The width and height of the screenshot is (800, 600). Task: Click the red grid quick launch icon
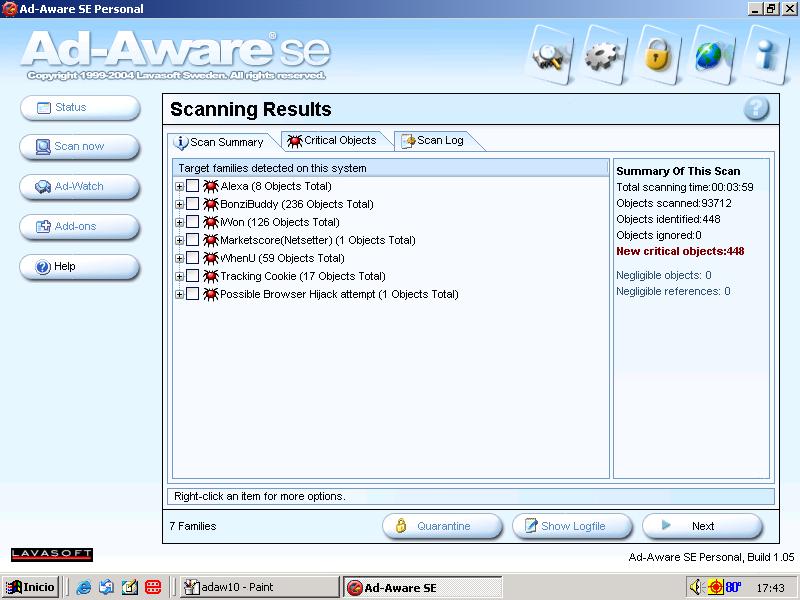pos(153,587)
